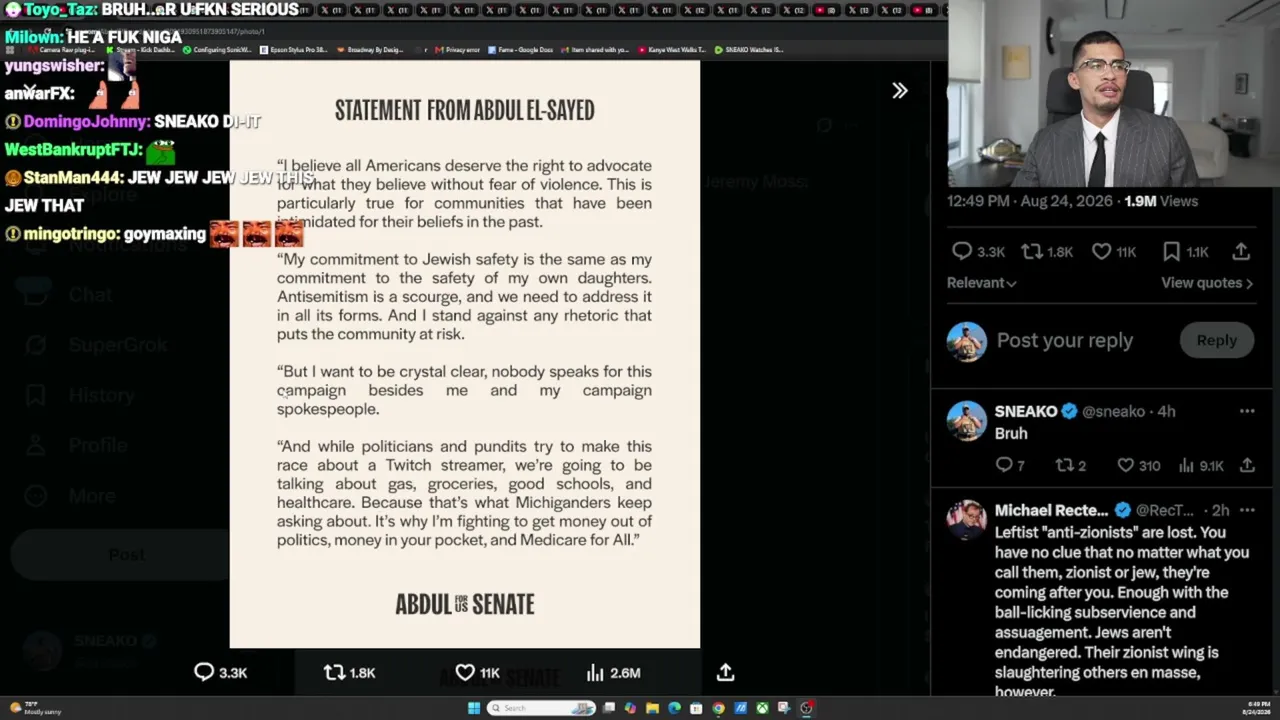Click the Statement from Abdul El-Sayed image
1280x720 pixels.
(x=465, y=354)
